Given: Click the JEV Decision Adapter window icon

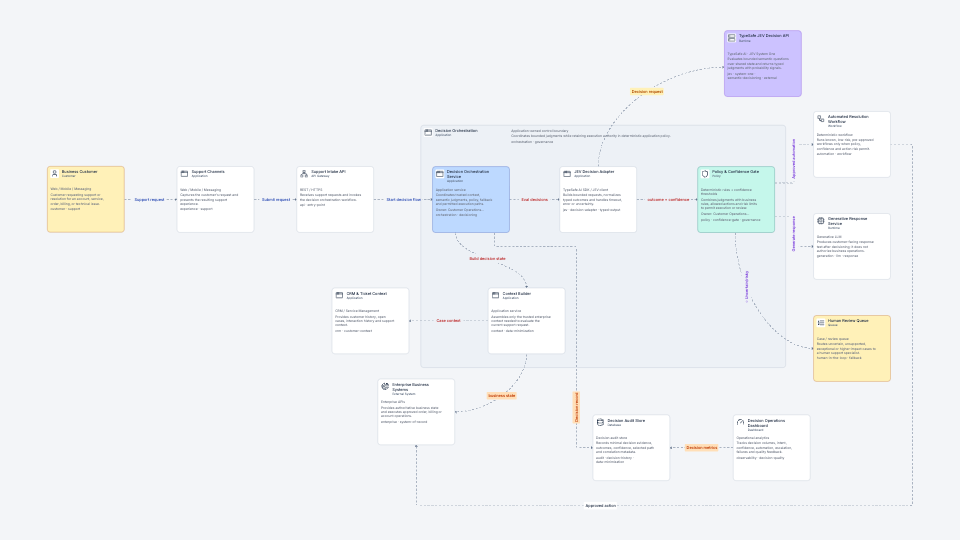Looking at the screenshot, I should tap(567, 174).
